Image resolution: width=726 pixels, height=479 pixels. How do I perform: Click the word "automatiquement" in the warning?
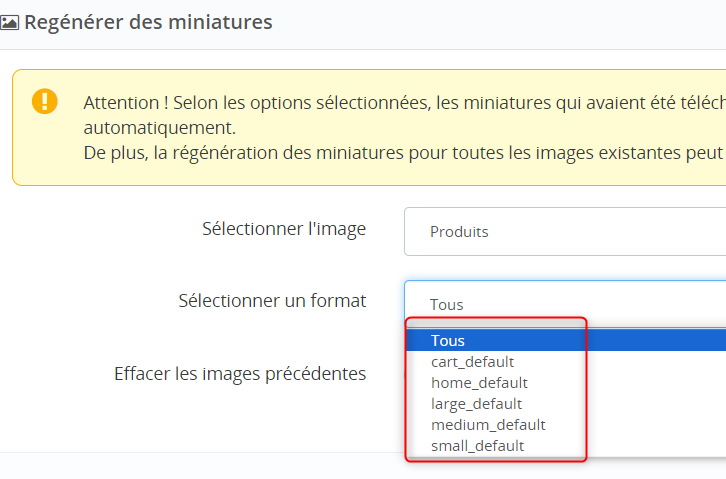coord(159,128)
